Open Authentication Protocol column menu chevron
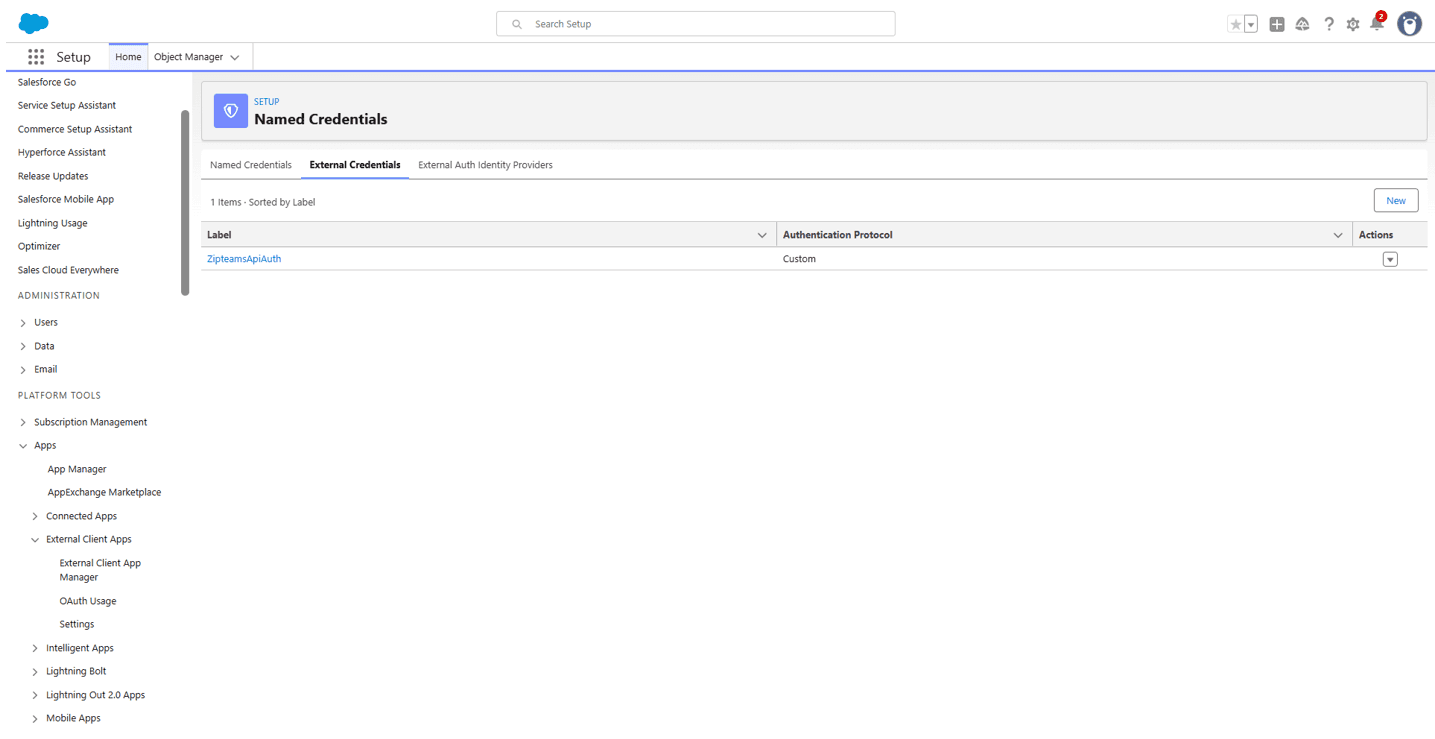Screen dimensions: 1435x739 tap(1338, 235)
